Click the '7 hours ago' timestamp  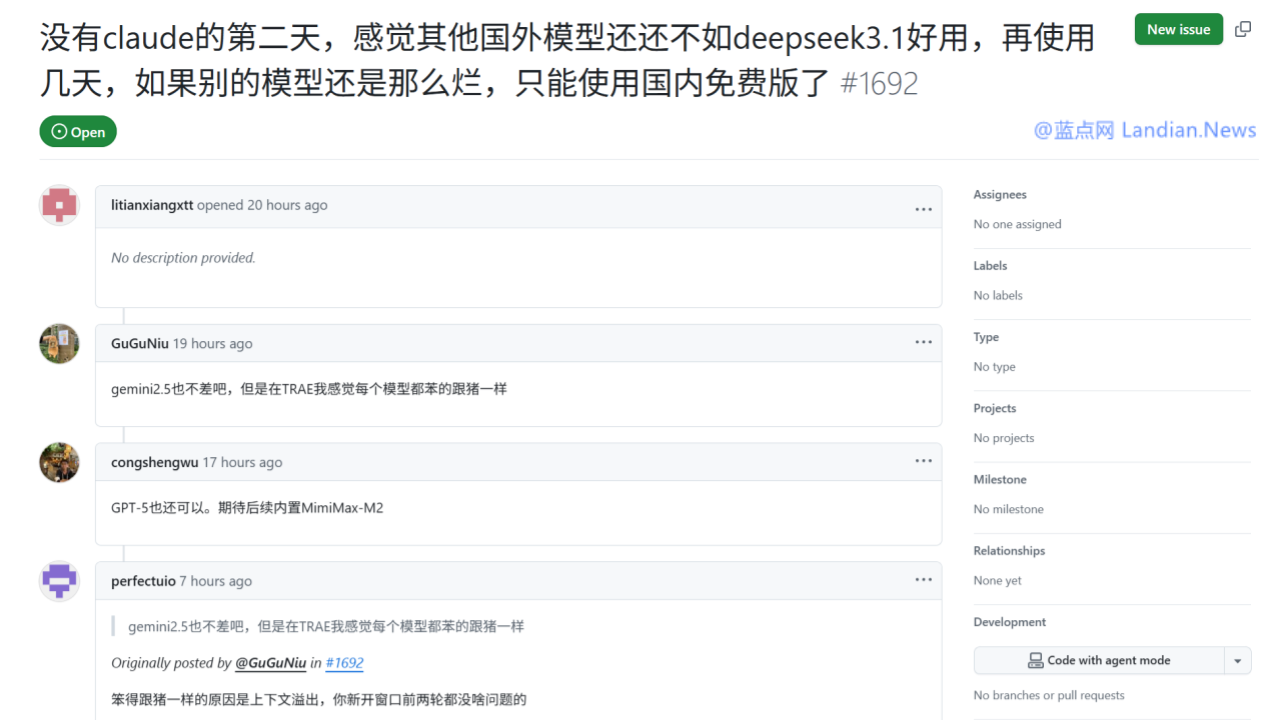(x=216, y=581)
